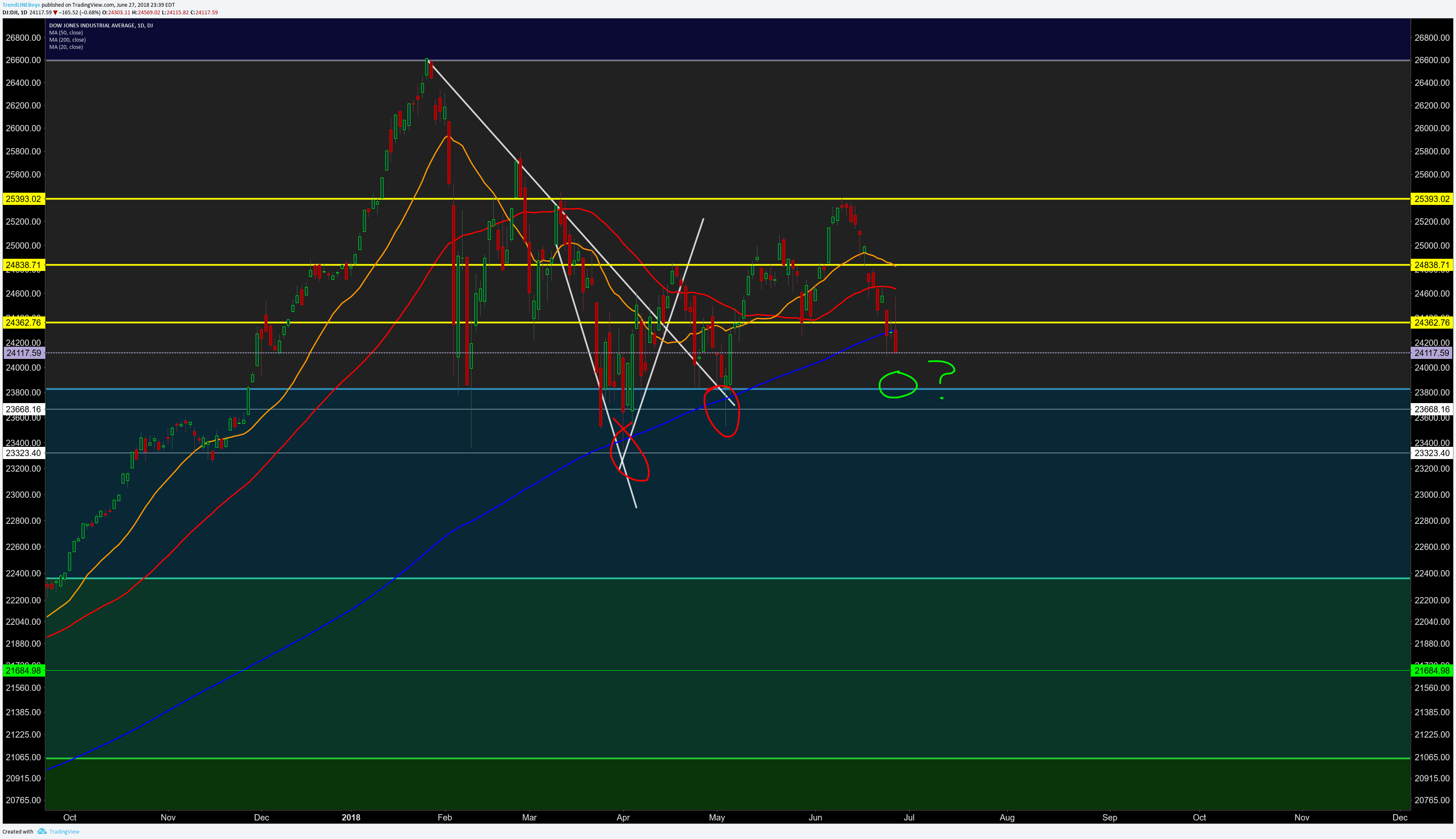
Task: Click yellow 25393.02 label on right price axis
Action: pos(1432,199)
